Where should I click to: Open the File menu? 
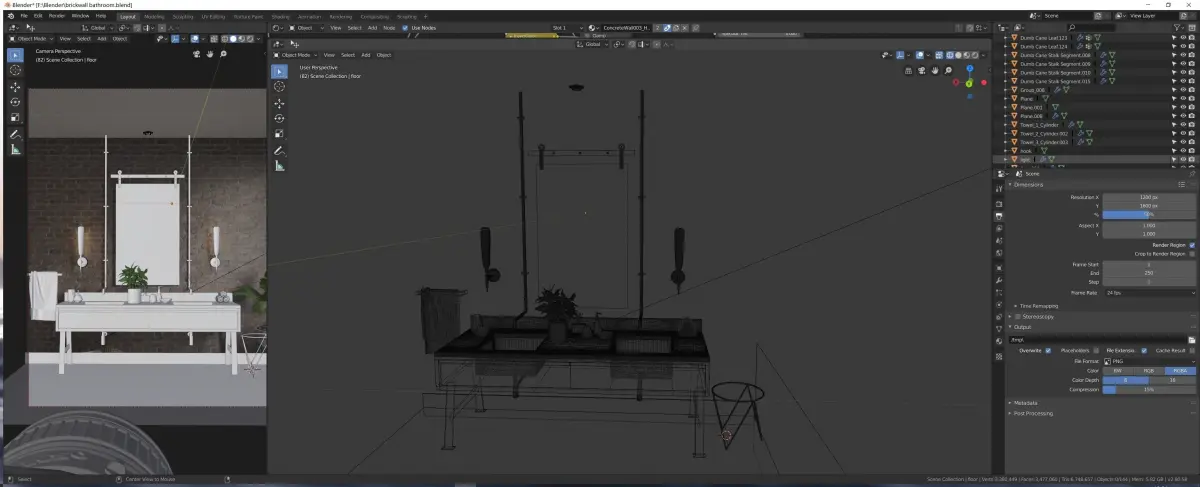(x=24, y=16)
